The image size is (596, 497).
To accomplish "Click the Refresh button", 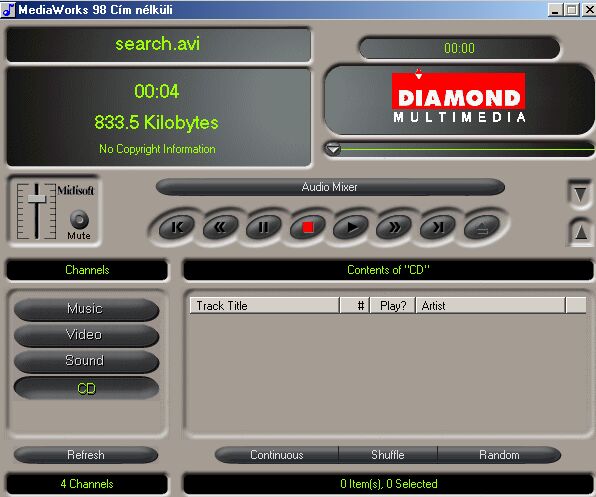I will [x=86, y=455].
